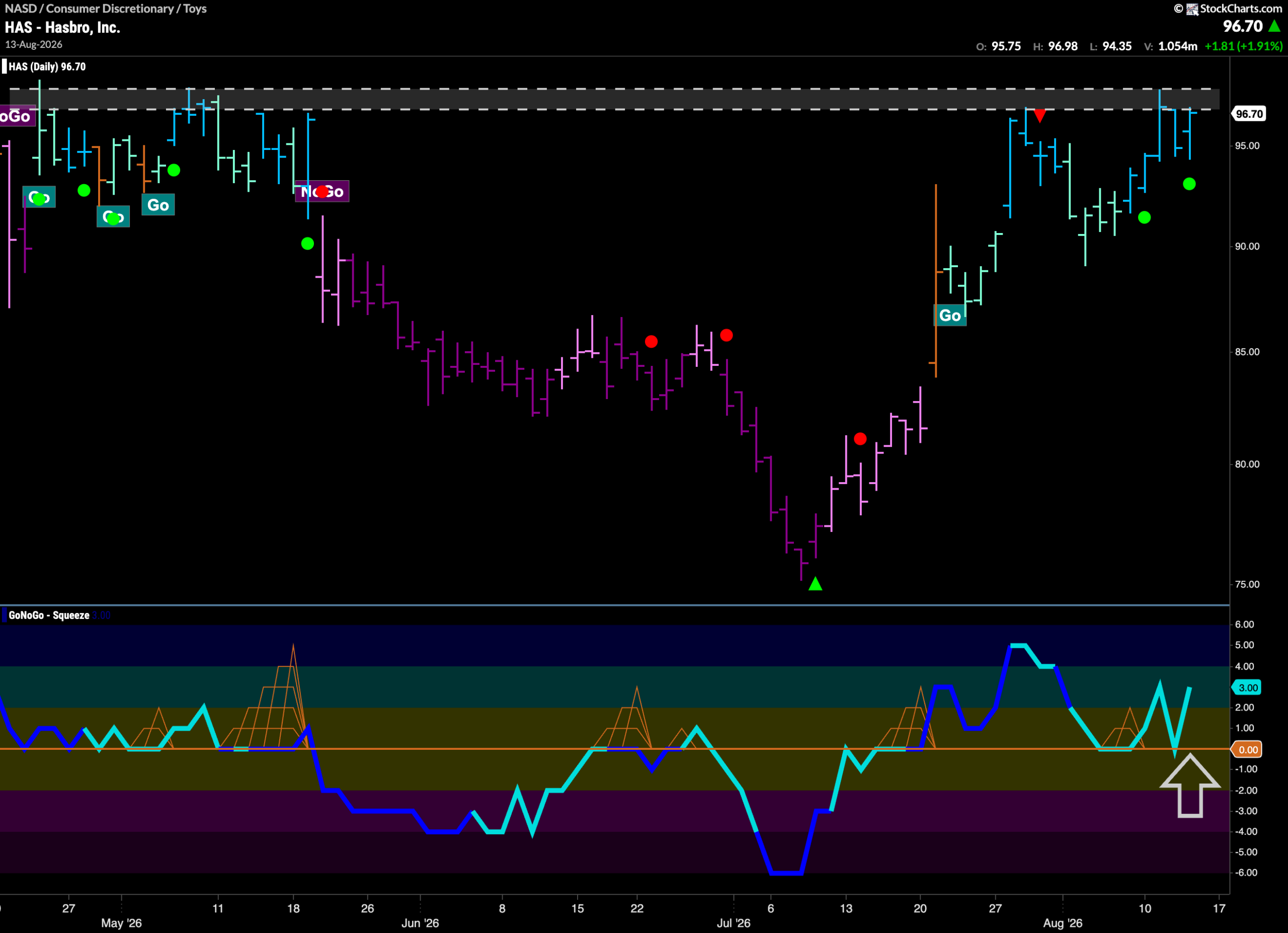Click the 85.00 price axis label
This screenshot has height=933, width=1288.
tap(1247, 351)
